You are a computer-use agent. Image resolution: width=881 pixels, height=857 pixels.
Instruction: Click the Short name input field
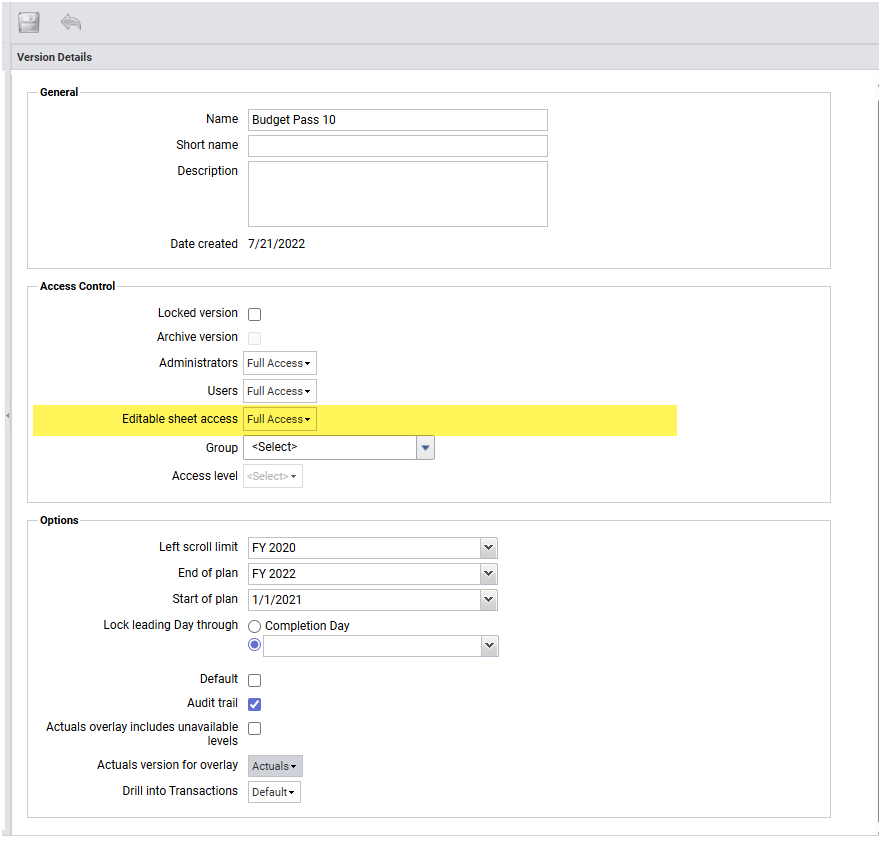coord(397,146)
